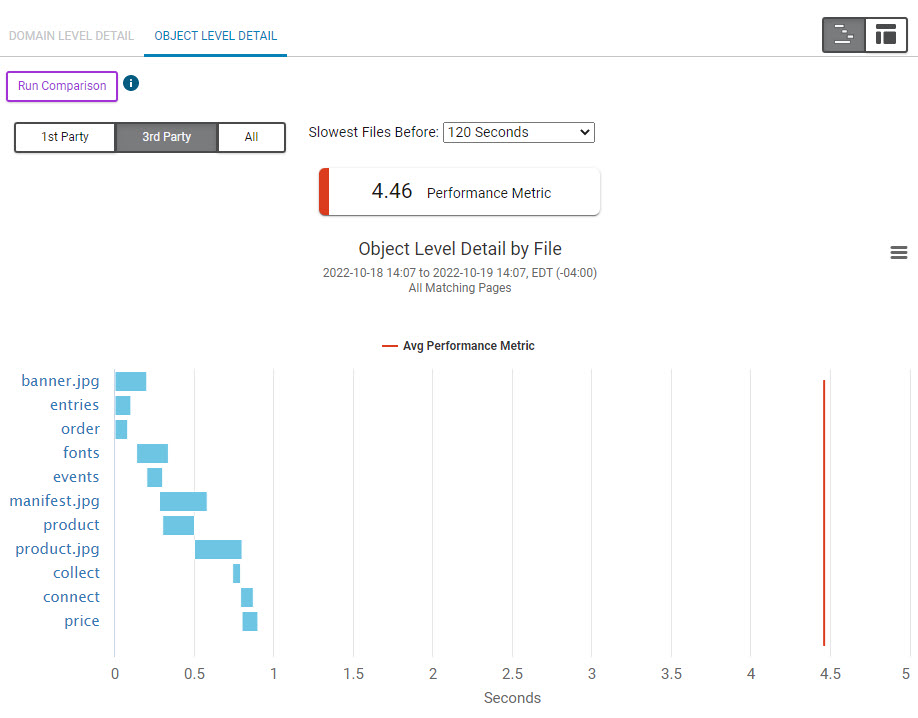Select the waterfall chart view icon
This screenshot has height=718, width=918.
click(843, 34)
